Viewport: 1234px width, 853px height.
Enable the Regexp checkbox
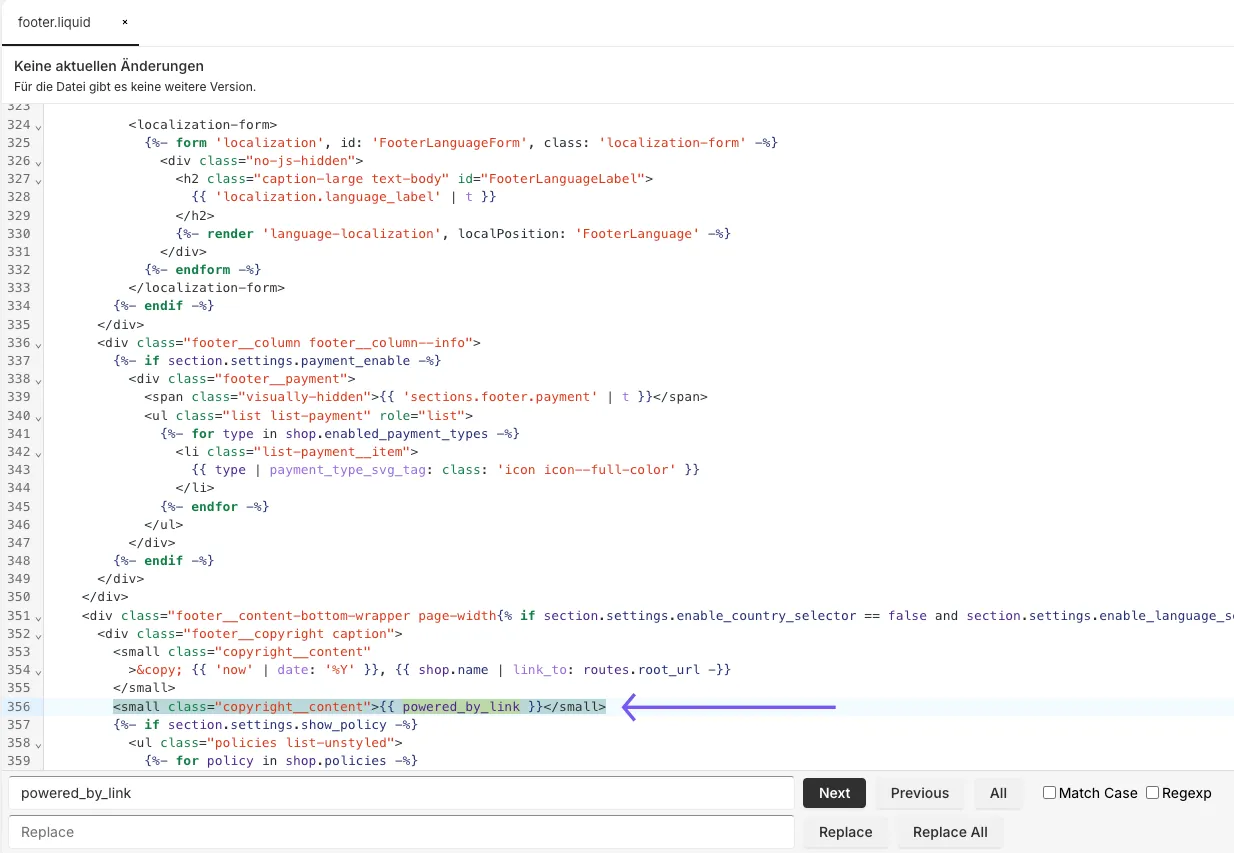(1152, 792)
